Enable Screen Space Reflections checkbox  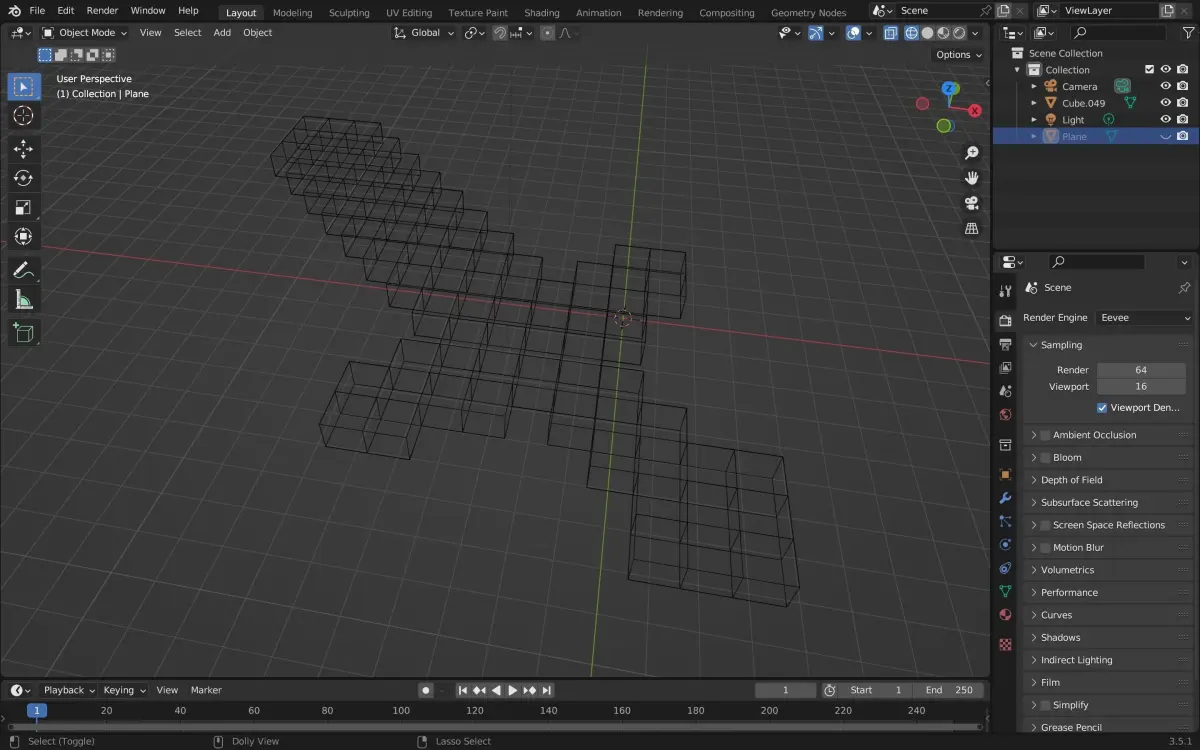[x=1045, y=525]
